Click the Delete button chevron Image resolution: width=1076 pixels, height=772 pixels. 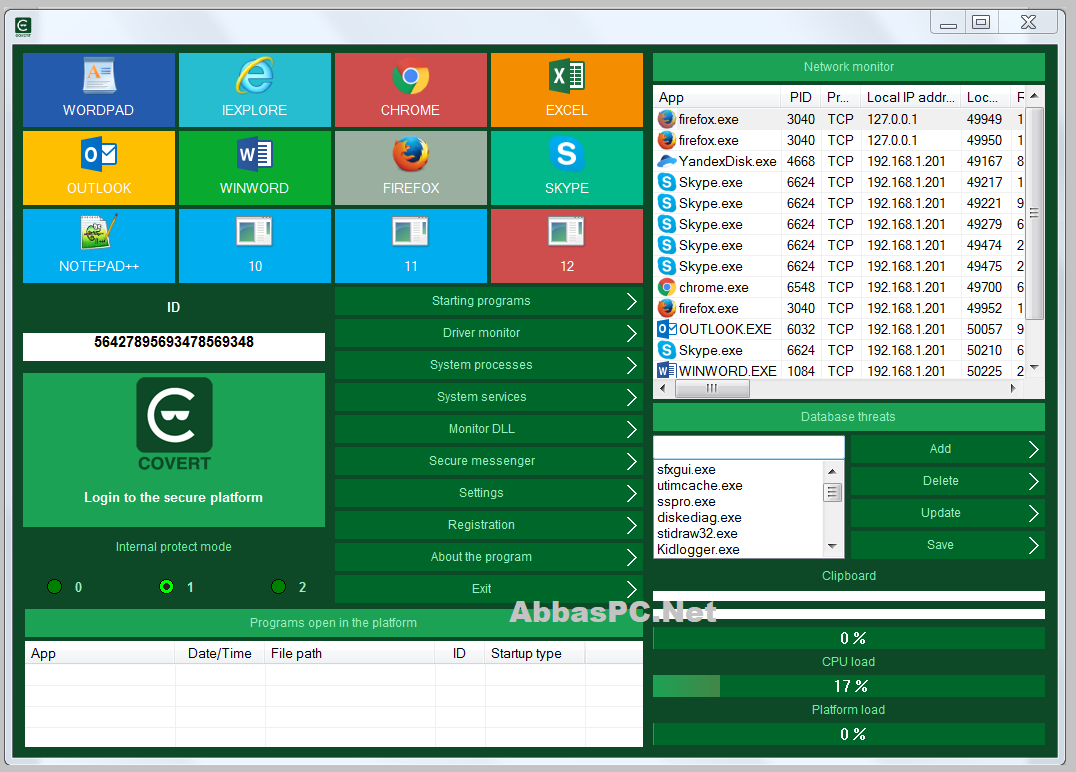pos(1033,482)
